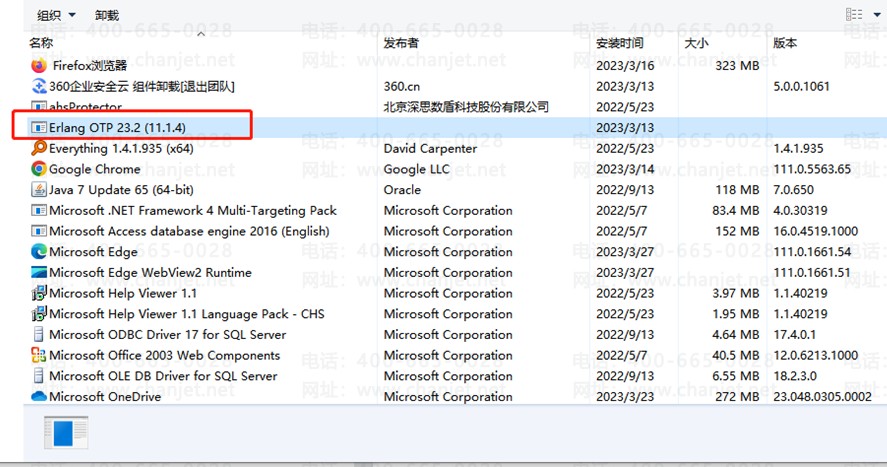Viewport: 887px width, 467px height.
Task: Click install date 2023/3/16
Action: (x=625, y=66)
